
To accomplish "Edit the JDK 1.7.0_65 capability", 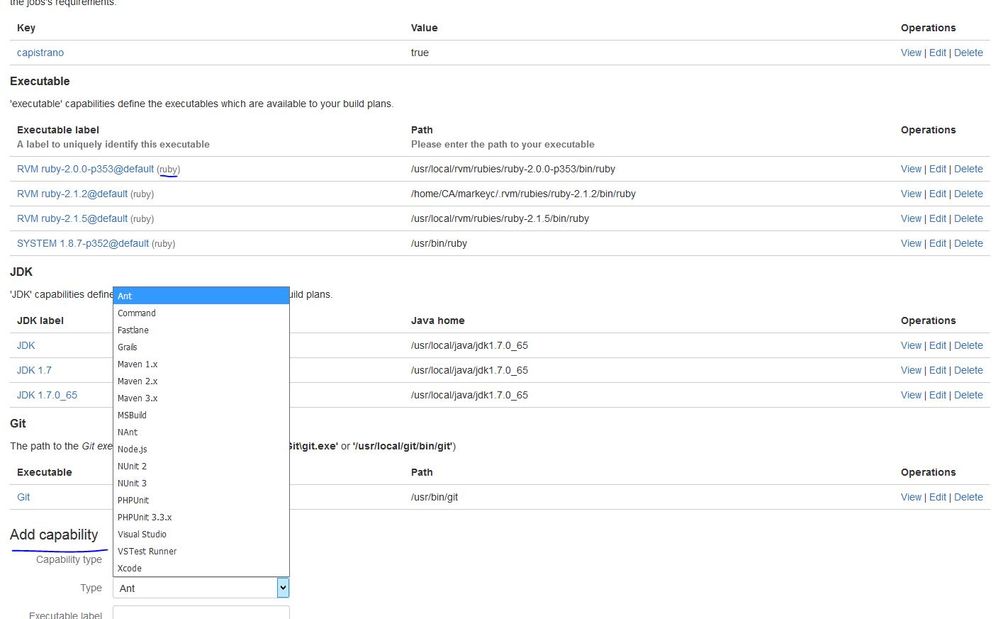I will point(938,395).
